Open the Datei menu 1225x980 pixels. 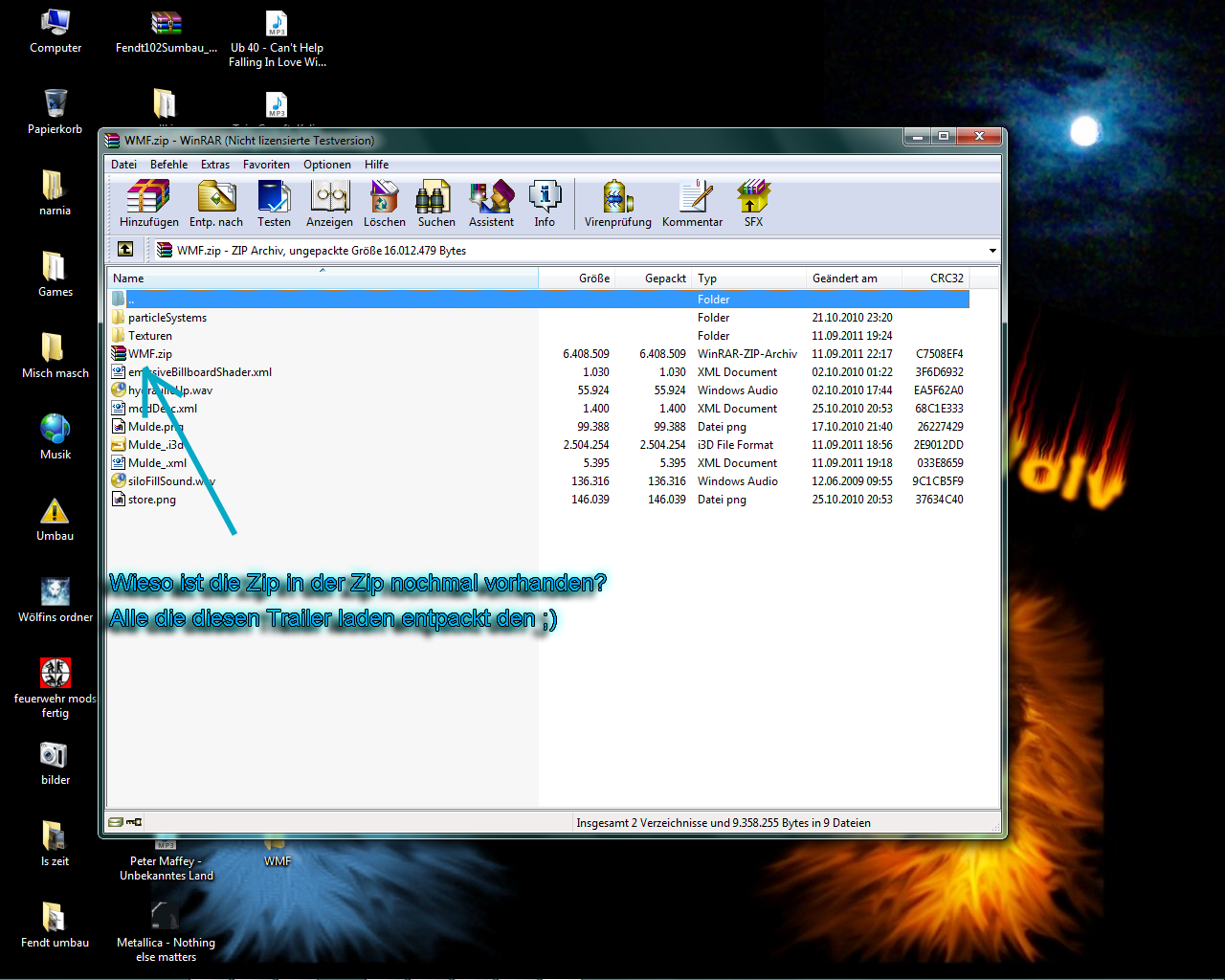[x=124, y=165]
